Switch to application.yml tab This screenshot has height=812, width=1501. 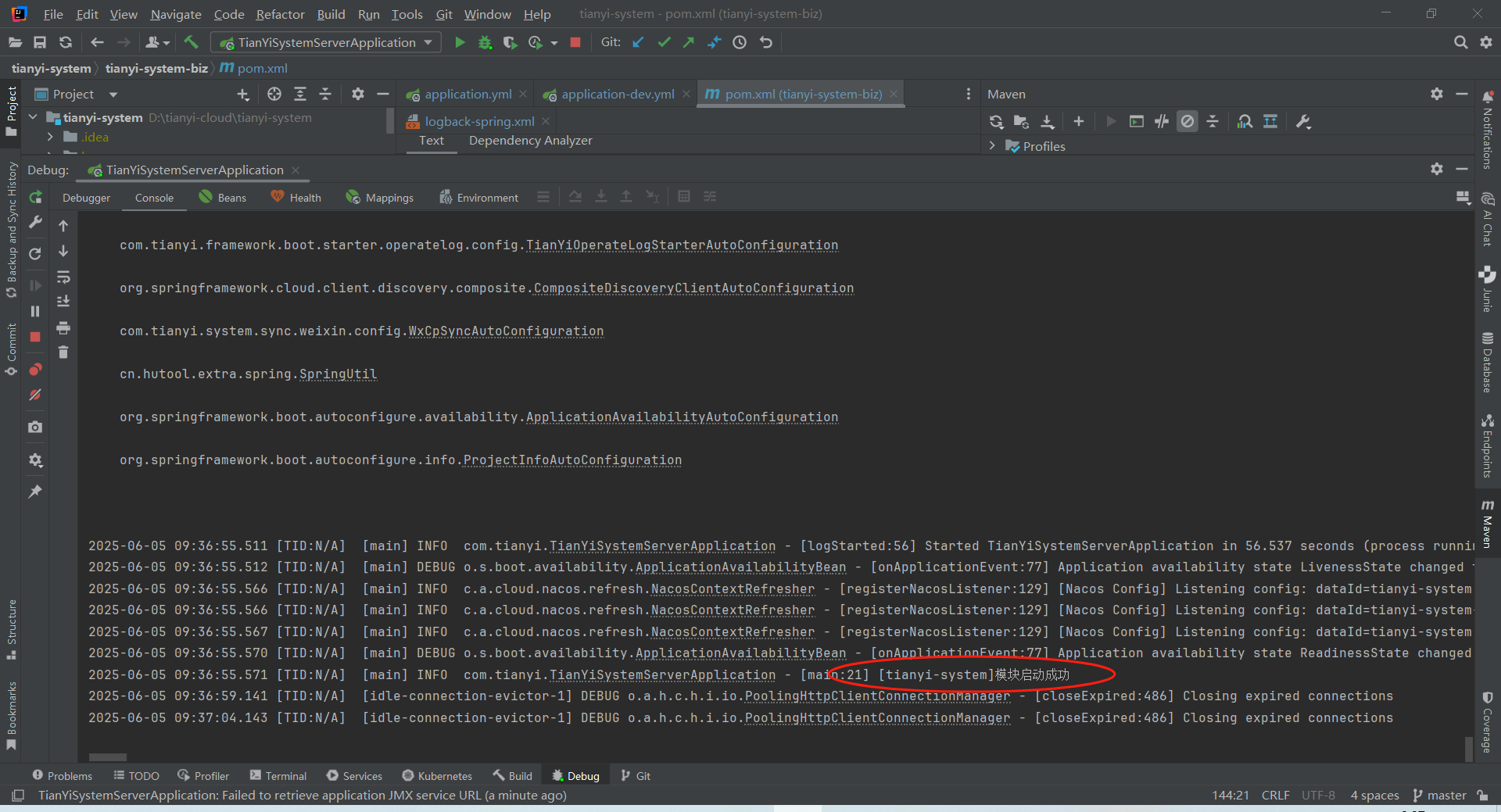coord(467,94)
